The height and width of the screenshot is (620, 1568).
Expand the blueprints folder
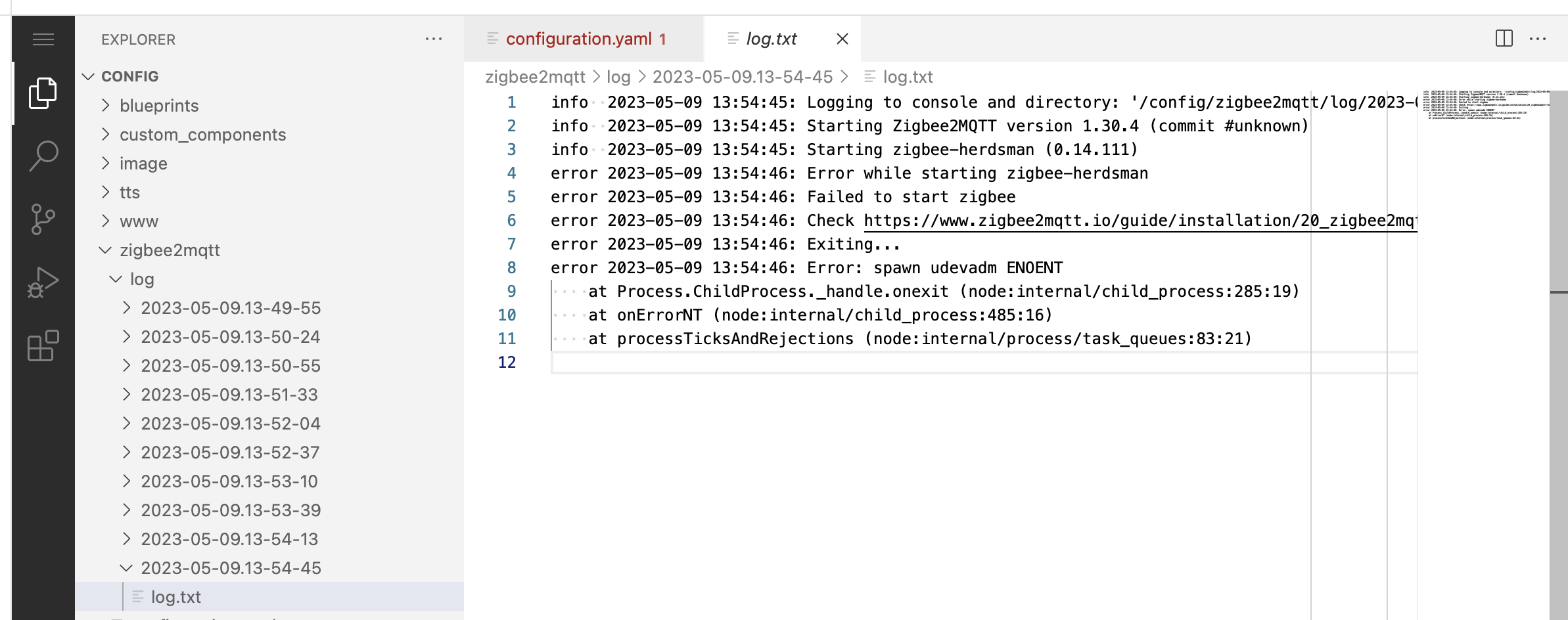[x=105, y=105]
